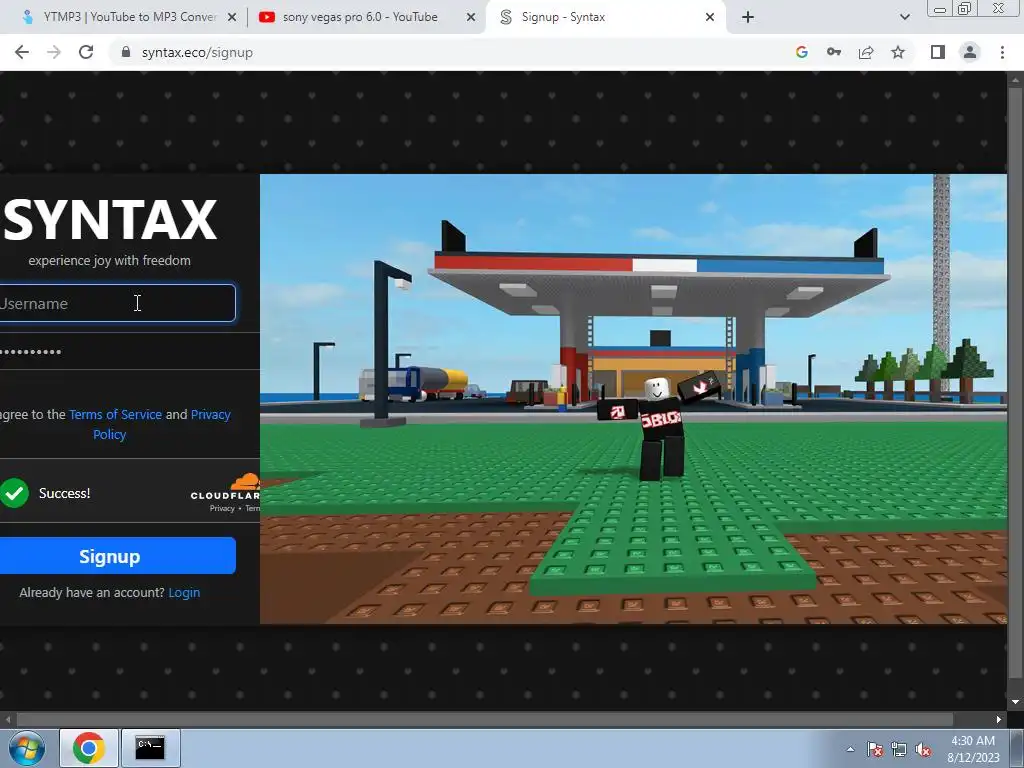Screen dimensions: 1024x768
Task: Bookmark this page with the star
Action: [898, 52]
